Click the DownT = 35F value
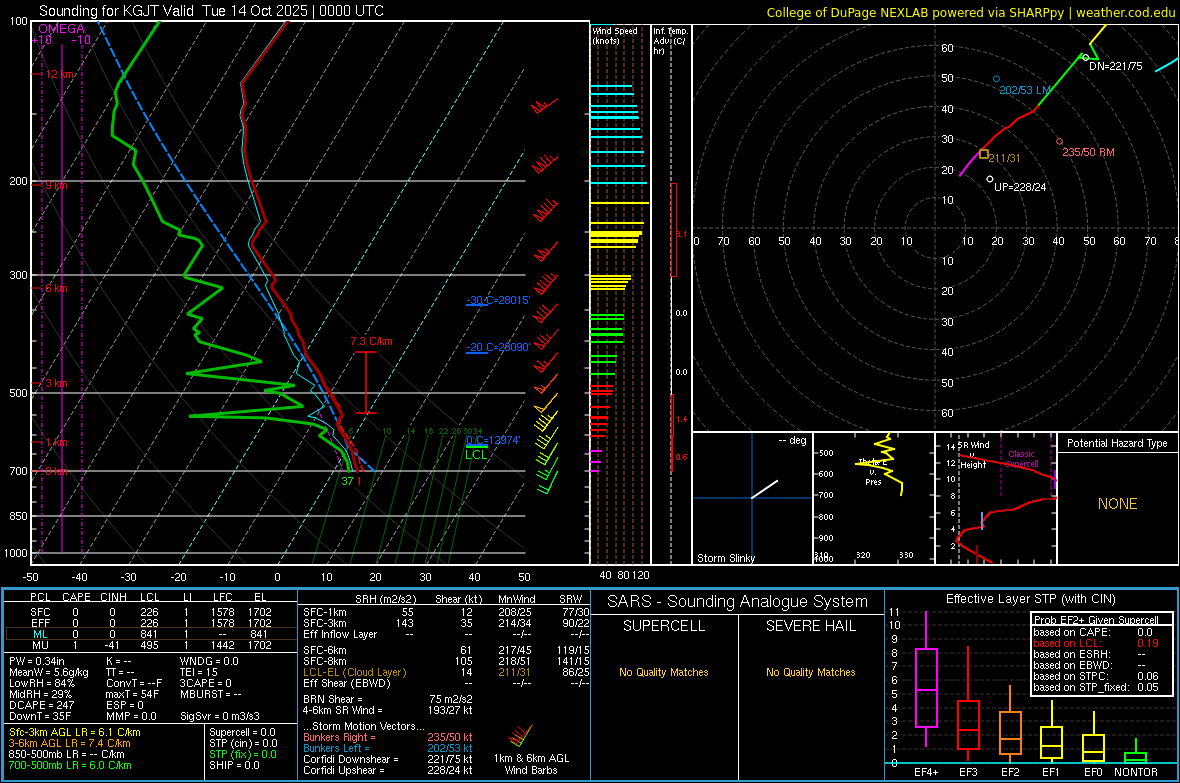Viewport: 1180px width, 783px height. 39,717
